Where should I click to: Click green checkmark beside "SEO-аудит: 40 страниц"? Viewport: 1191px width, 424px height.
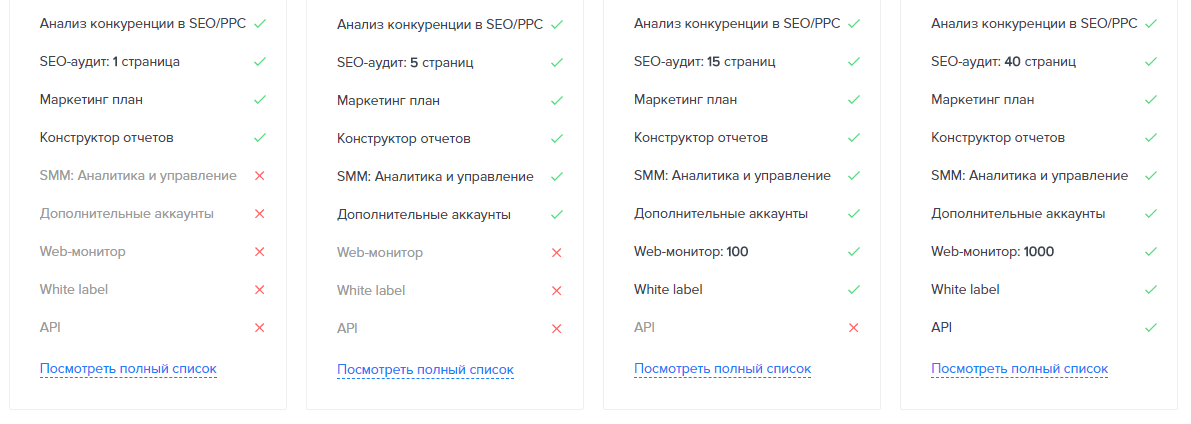tap(1151, 62)
